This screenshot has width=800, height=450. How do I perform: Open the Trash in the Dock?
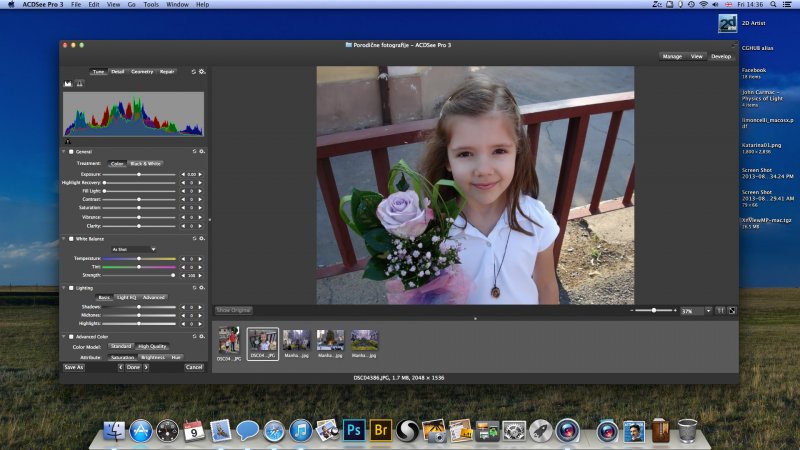pos(687,431)
